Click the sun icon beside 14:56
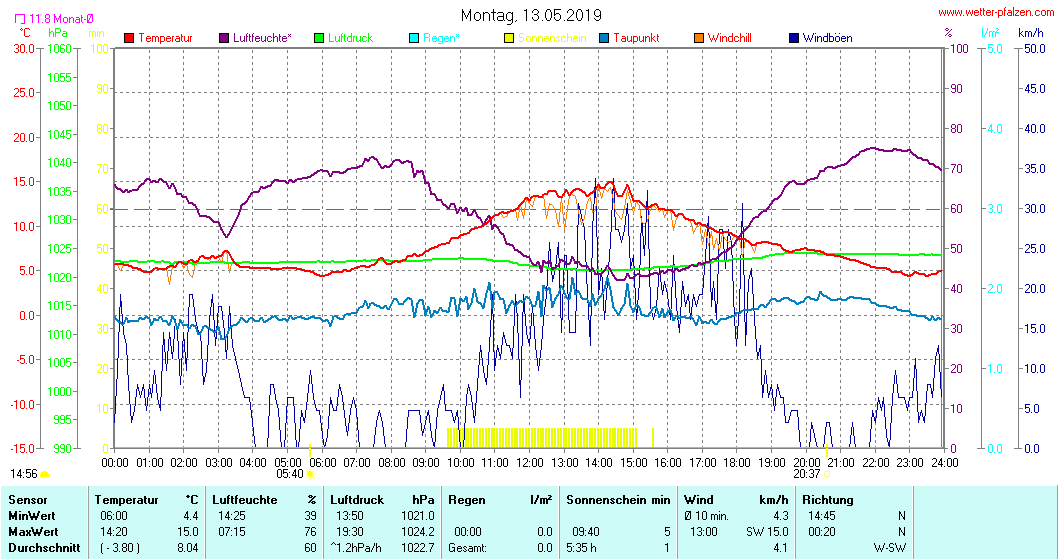Image resolution: width=1058 pixels, height=559 pixels. click(45, 474)
